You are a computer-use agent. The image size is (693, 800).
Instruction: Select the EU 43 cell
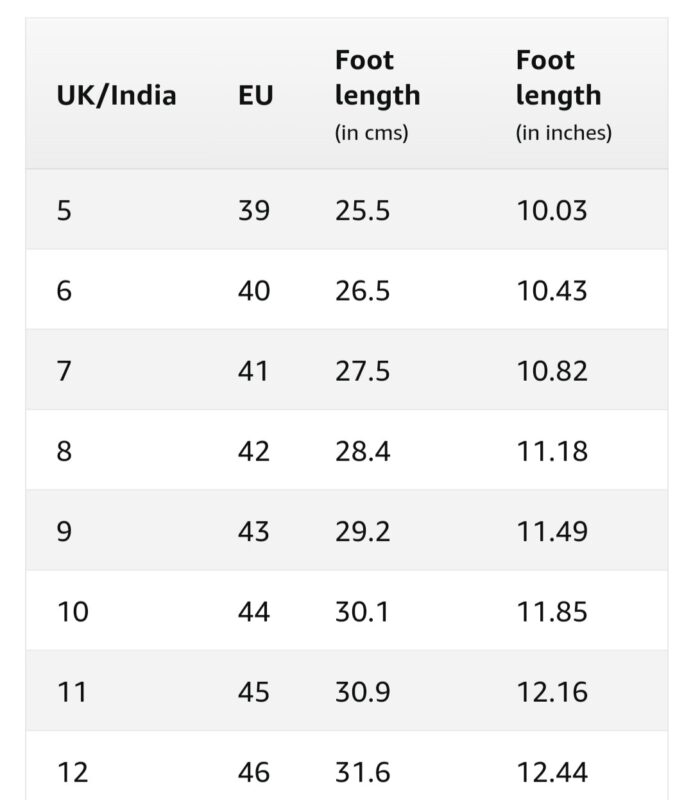[x=254, y=531]
